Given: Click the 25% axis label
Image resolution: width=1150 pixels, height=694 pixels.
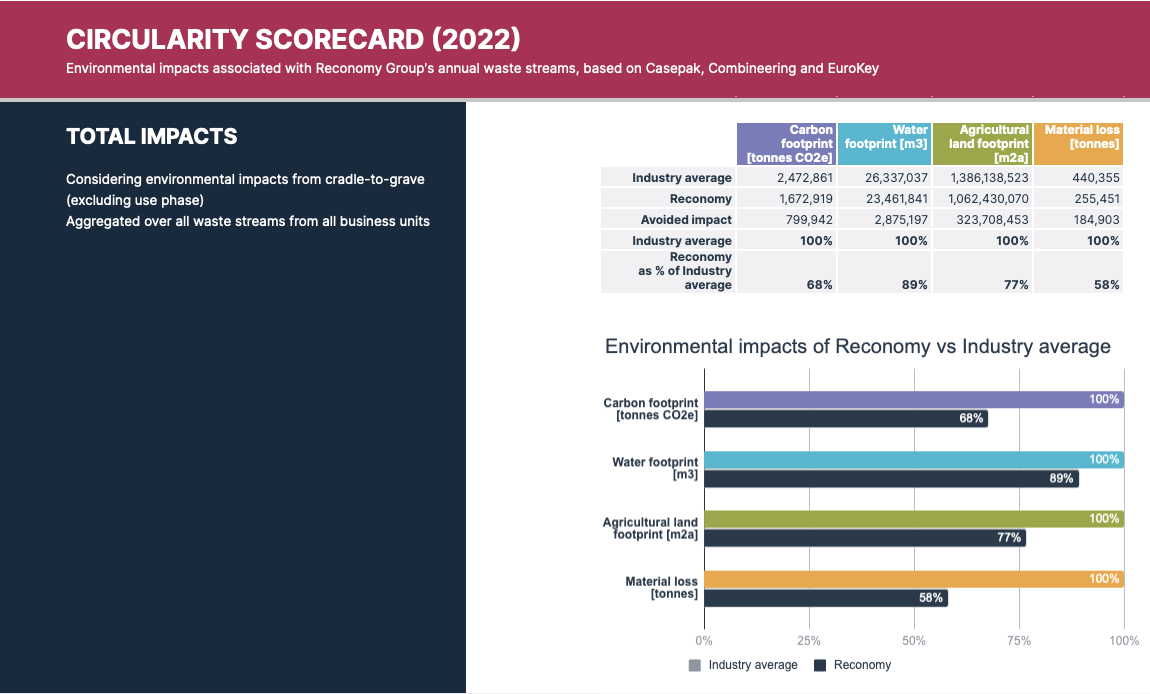Looking at the screenshot, I should (x=809, y=640).
